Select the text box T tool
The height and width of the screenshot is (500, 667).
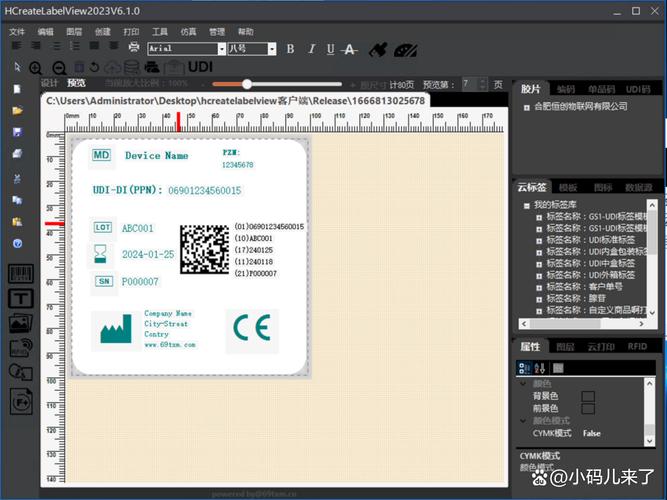20,298
